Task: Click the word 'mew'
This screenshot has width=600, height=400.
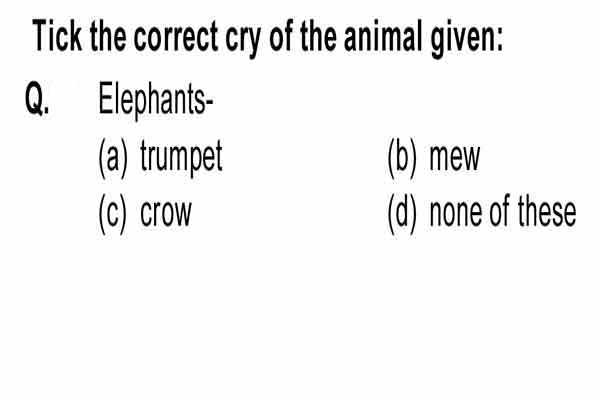Action: (455, 157)
